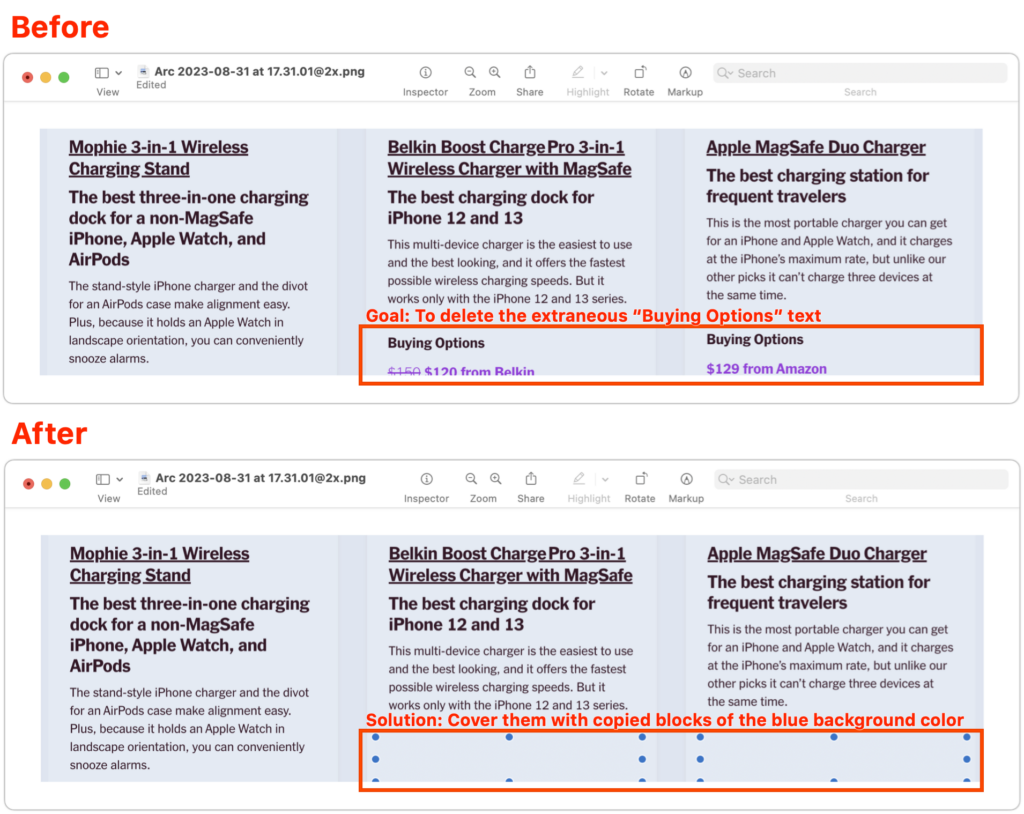
Task: Open Inspector in the After window
Action: click(426, 479)
